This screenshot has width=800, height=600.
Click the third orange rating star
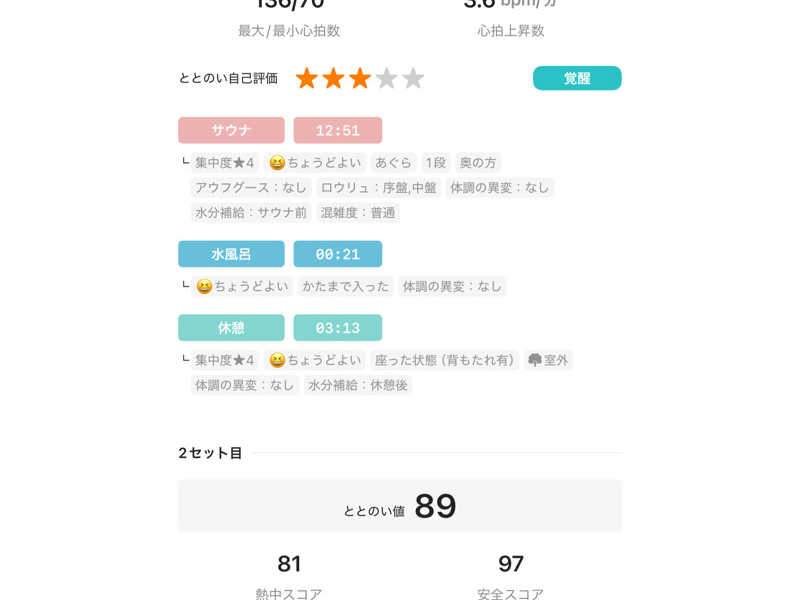(360, 78)
